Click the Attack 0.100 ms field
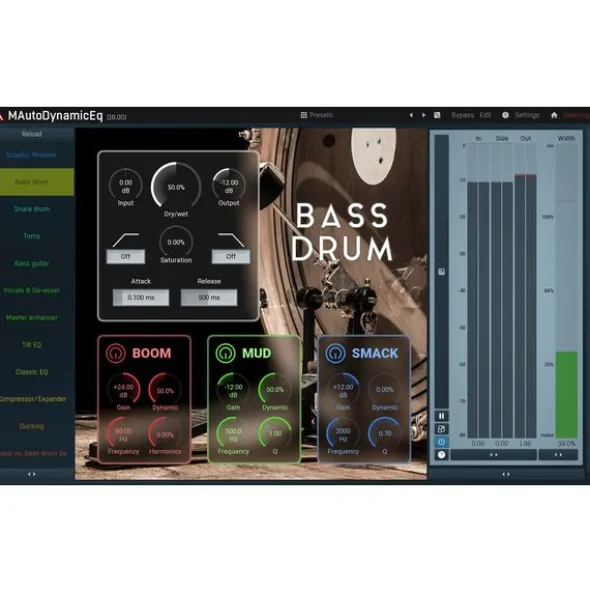Screen dimensions: 590x591 [x=141, y=297]
